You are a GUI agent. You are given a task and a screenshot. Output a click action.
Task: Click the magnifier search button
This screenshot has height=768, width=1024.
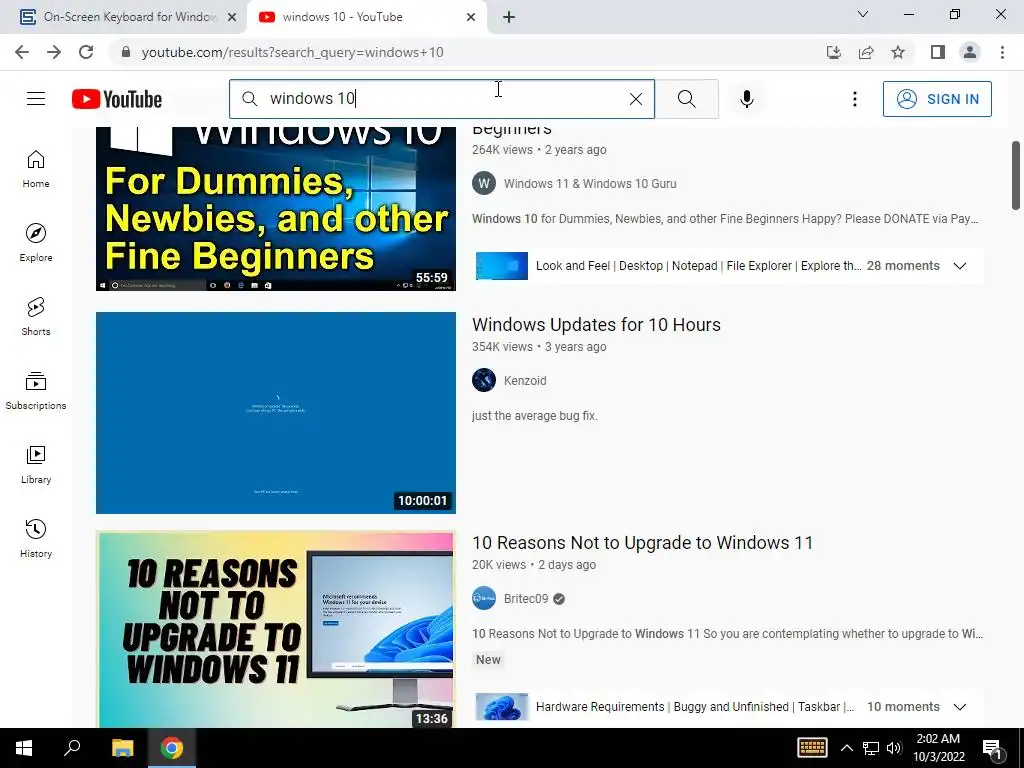coord(686,99)
